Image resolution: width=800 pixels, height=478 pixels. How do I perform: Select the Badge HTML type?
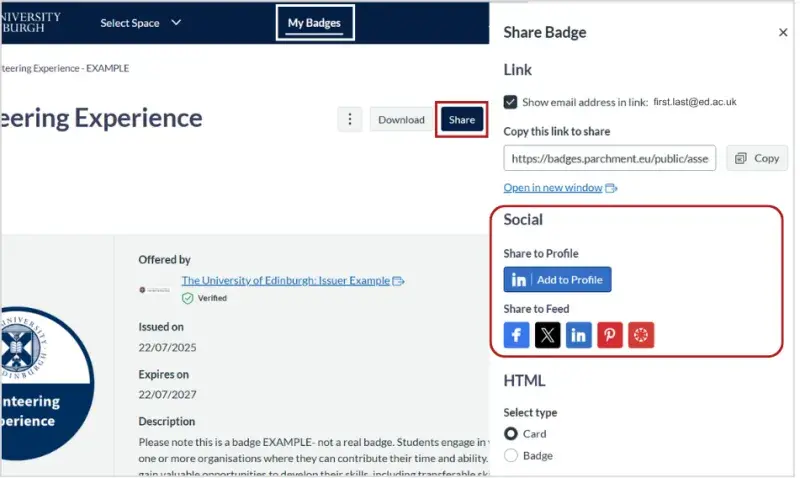point(513,458)
